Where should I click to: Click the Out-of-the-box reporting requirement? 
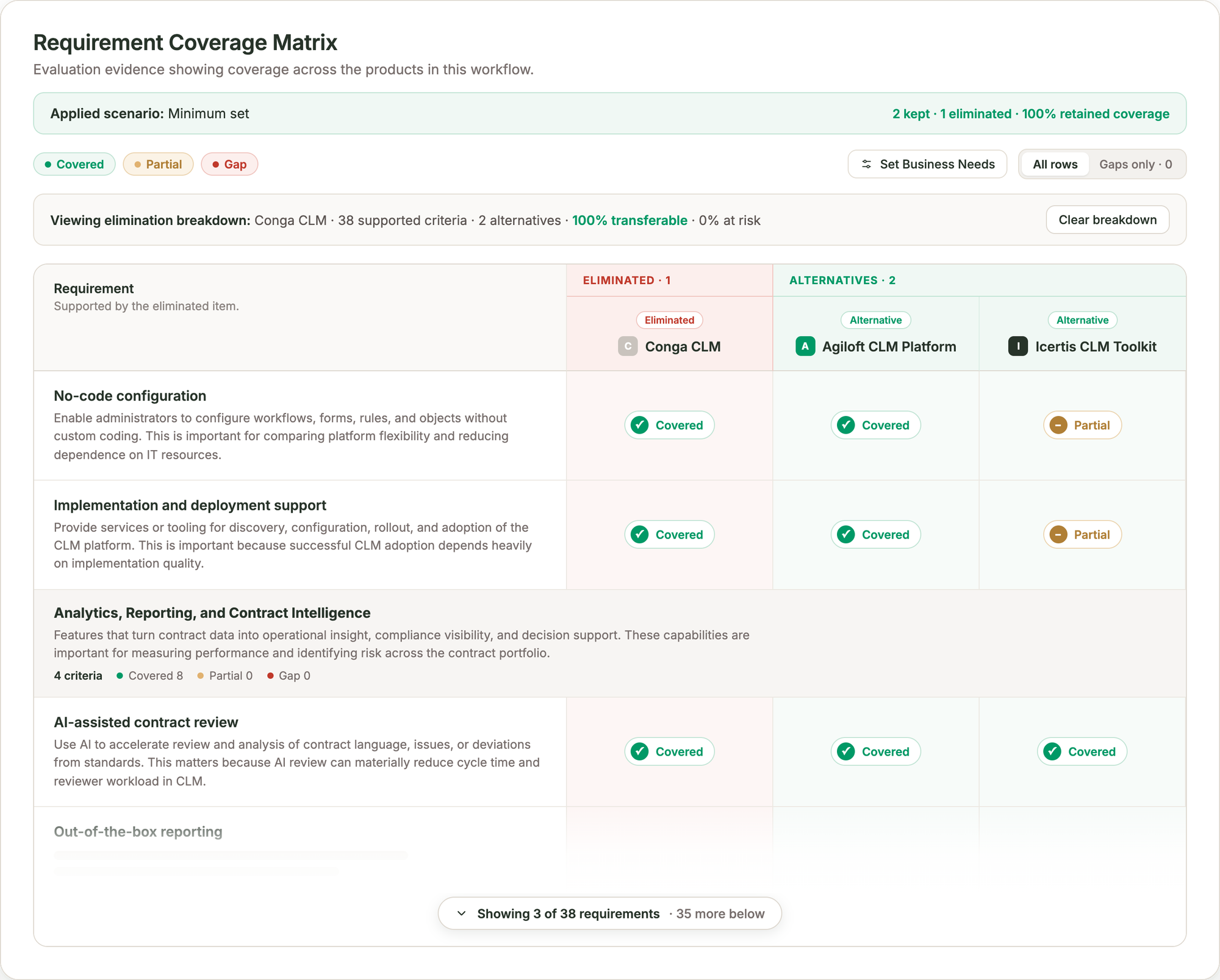coord(138,831)
